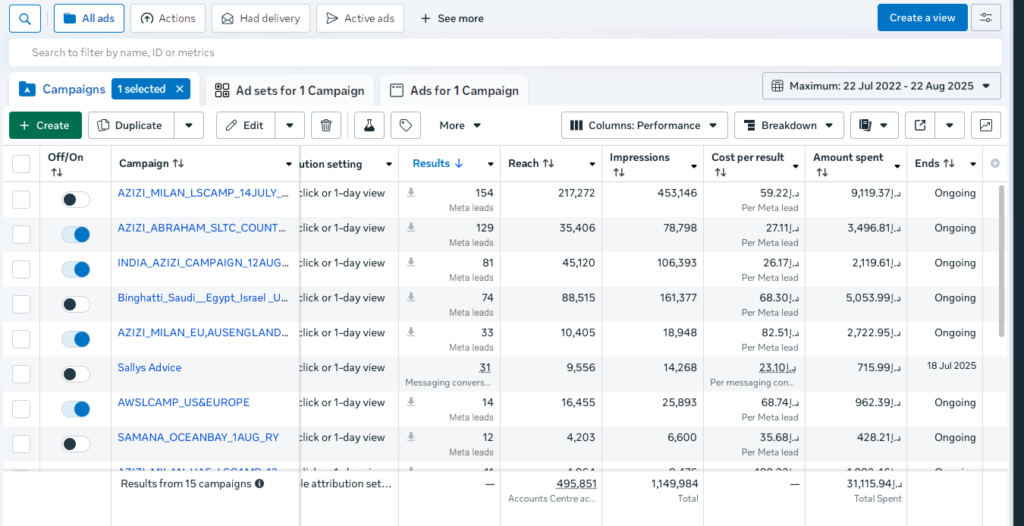
Task: Open the date range dropdown
Action: [881, 86]
